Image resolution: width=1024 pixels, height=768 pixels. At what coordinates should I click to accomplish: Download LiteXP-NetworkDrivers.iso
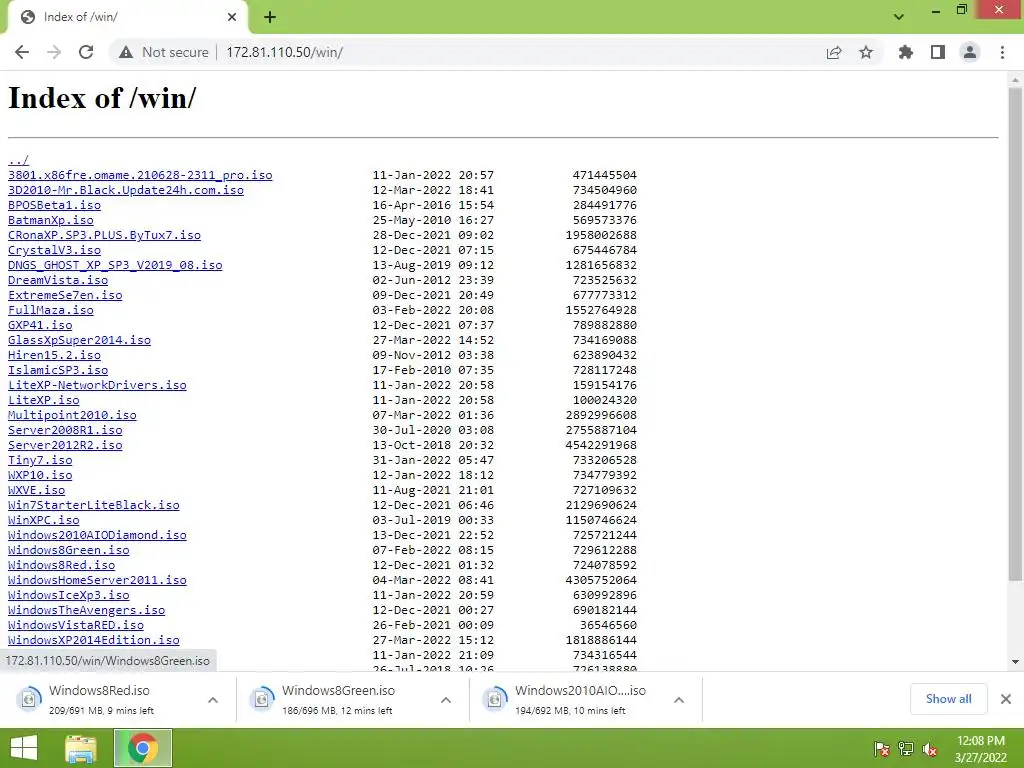97,385
